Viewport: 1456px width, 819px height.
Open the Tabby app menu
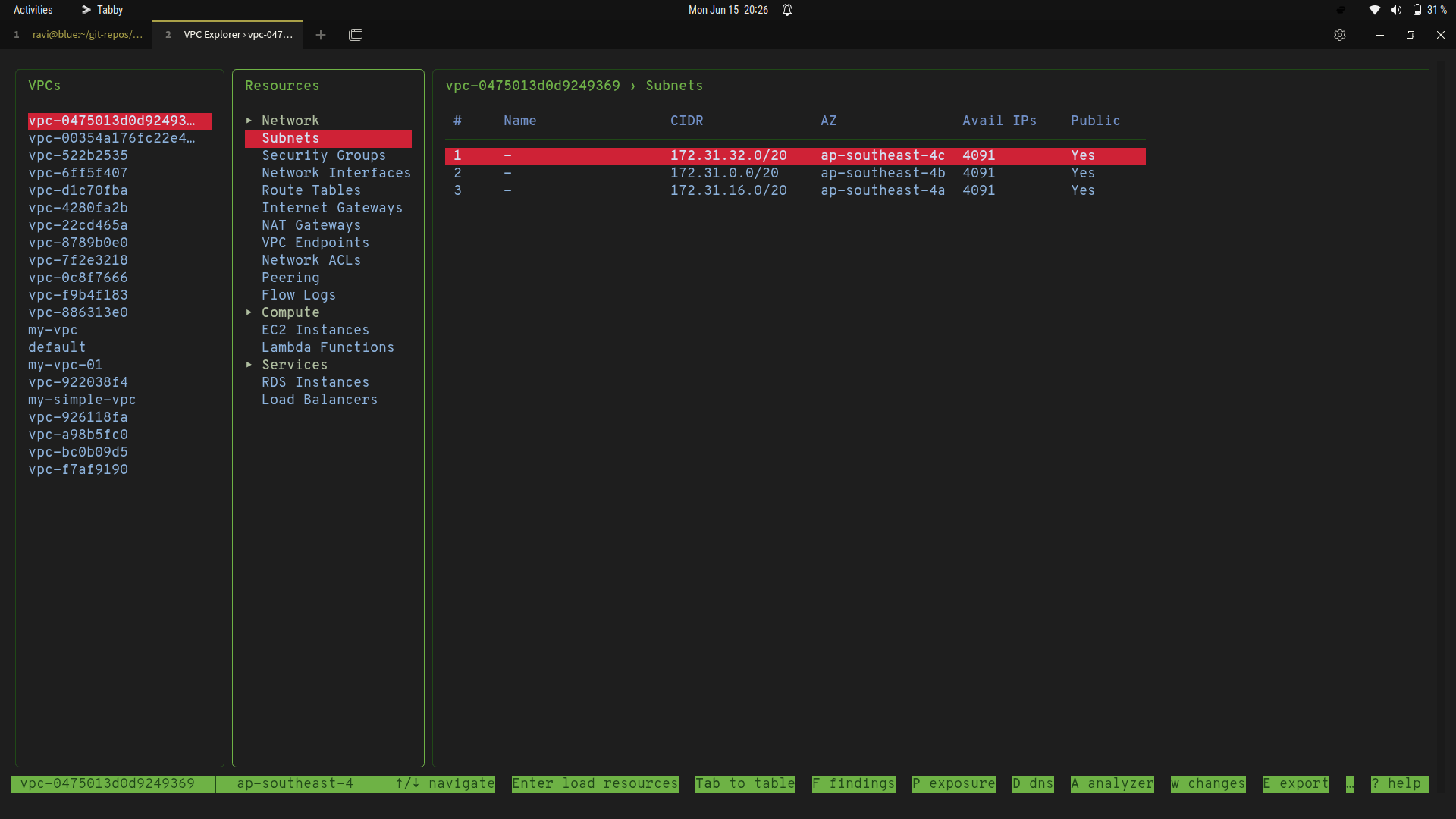[102, 10]
